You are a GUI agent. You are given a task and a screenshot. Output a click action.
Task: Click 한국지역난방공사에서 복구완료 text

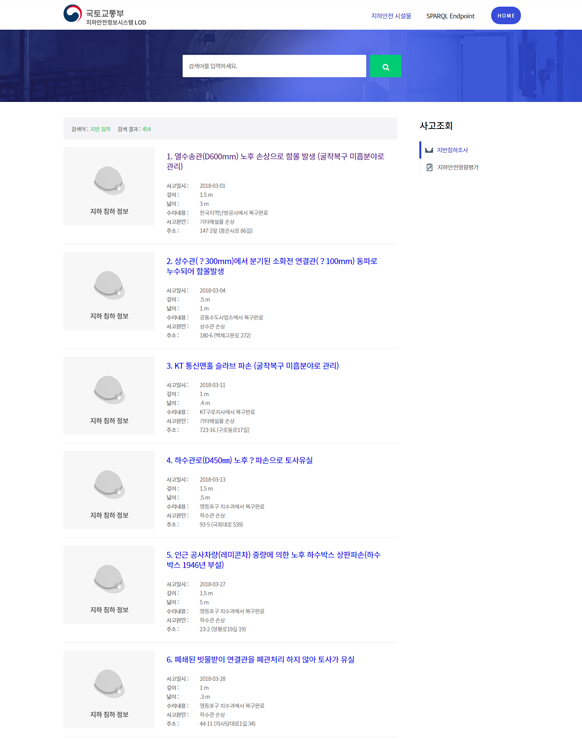point(233,213)
